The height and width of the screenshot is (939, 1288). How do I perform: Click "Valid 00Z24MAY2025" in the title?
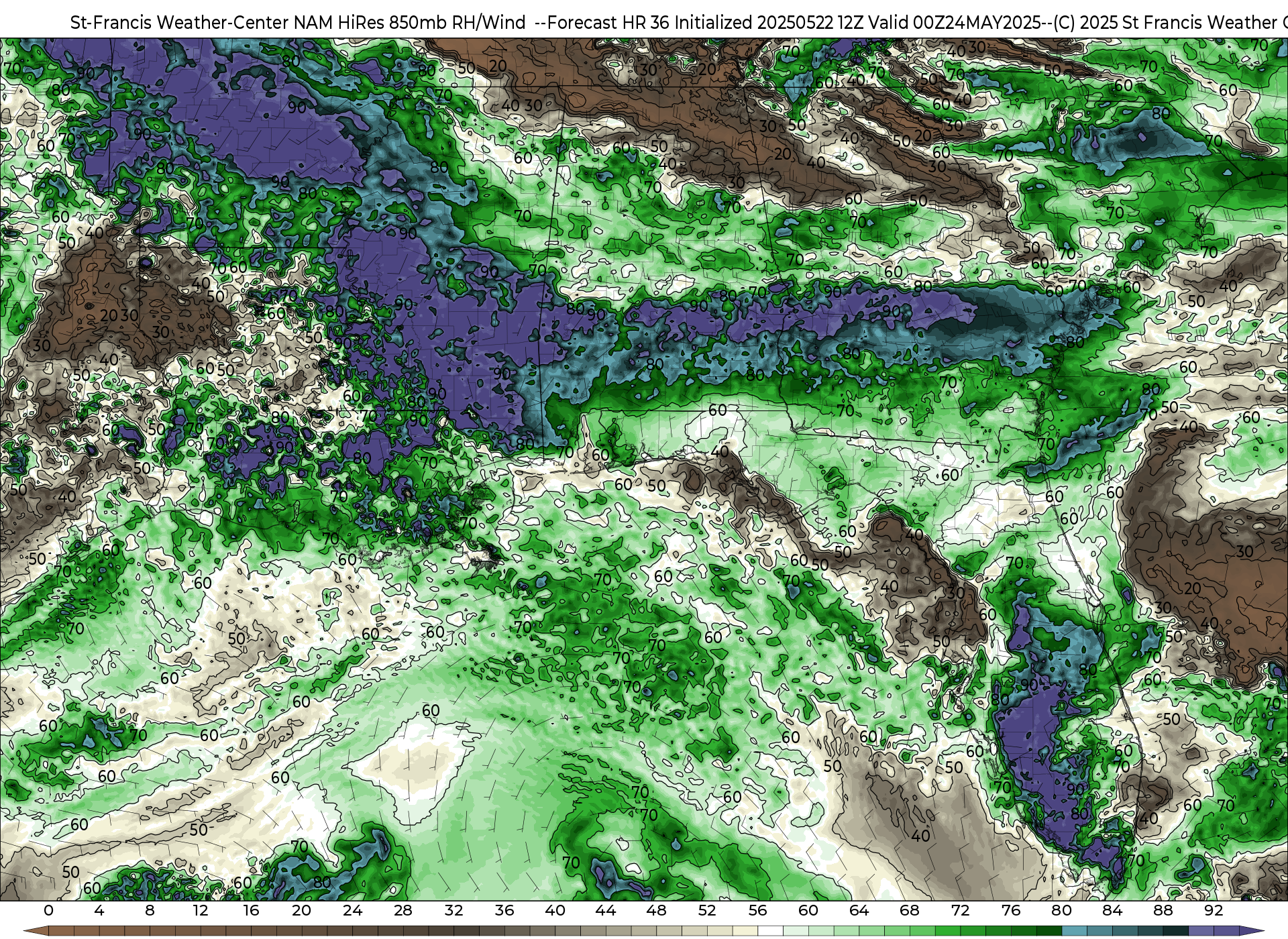(x=953, y=23)
